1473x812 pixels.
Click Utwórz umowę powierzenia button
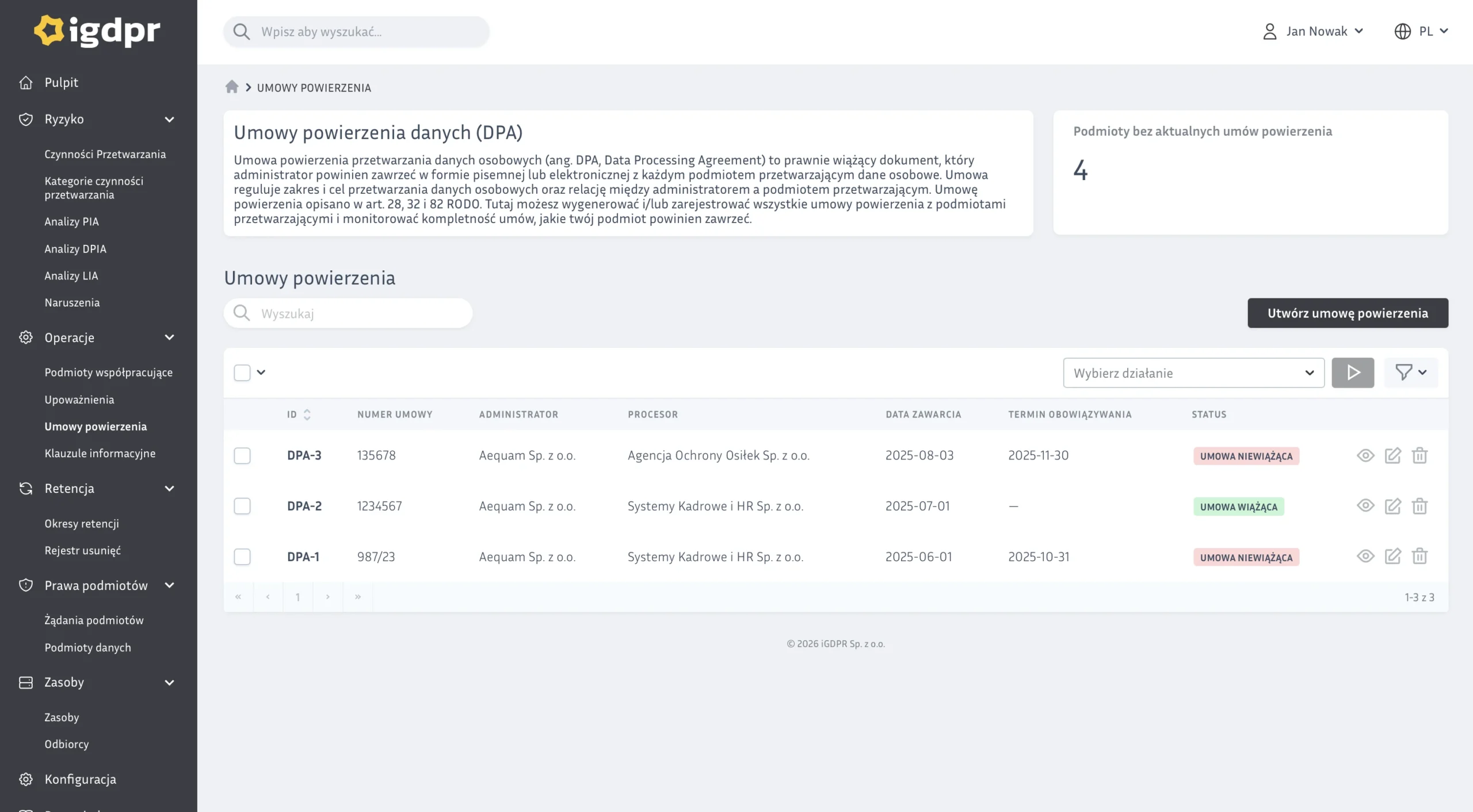[1347, 313]
